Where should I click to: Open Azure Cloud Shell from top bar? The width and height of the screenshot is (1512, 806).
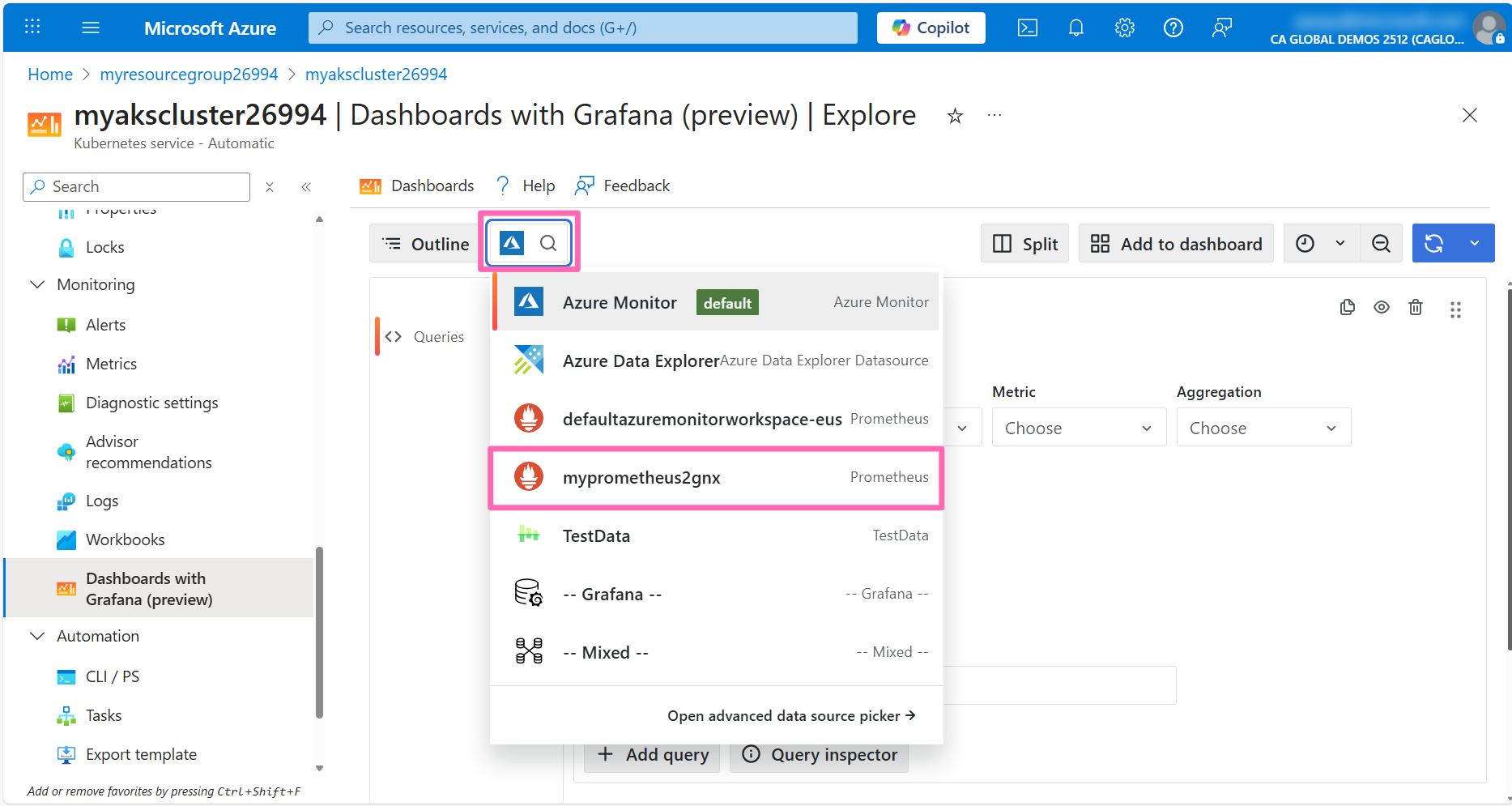tap(1027, 28)
